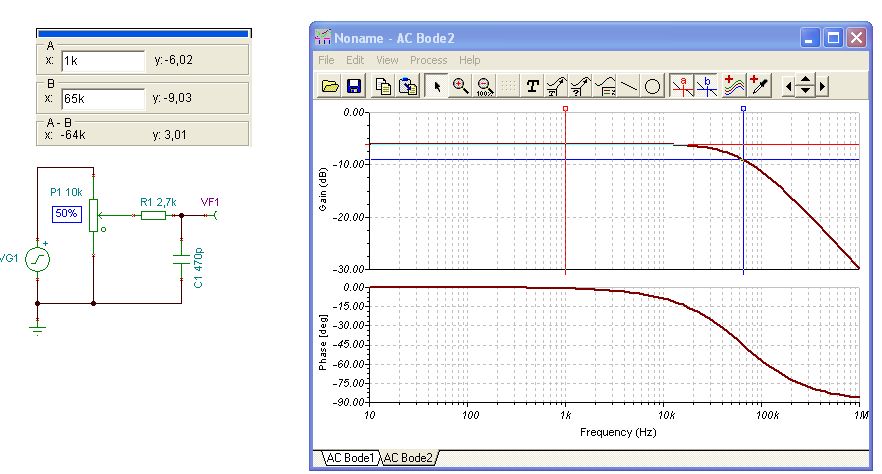Open the File menu
Screen dimensions: 882x474
click(x=326, y=60)
